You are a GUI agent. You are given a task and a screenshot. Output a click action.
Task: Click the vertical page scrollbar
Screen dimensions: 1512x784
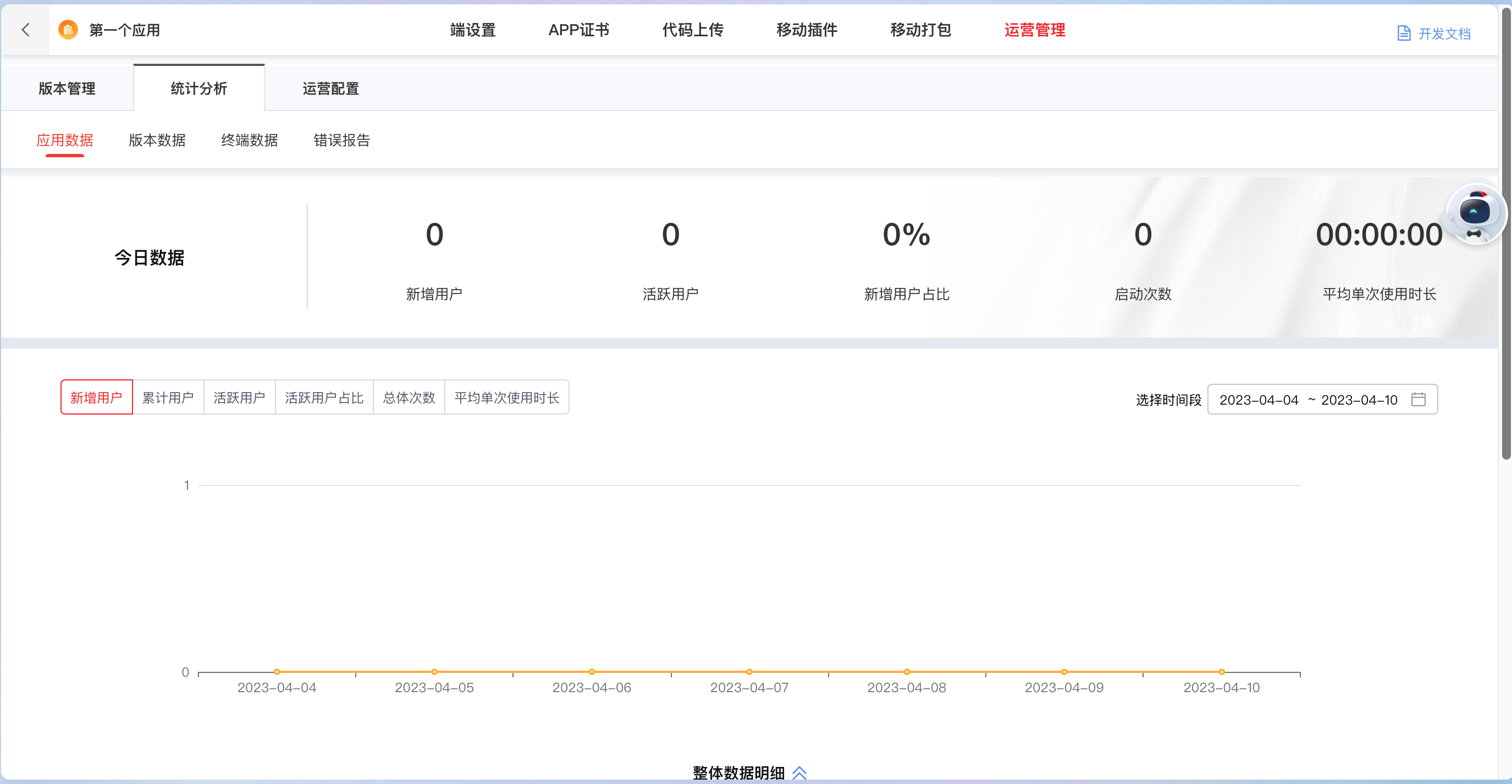click(x=1505, y=235)
